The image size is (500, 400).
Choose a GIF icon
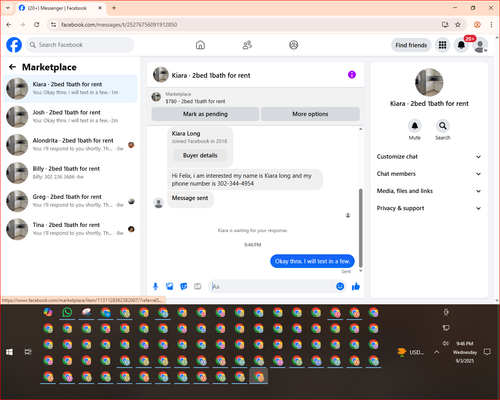pyautogui.click(x=198, y=286)
